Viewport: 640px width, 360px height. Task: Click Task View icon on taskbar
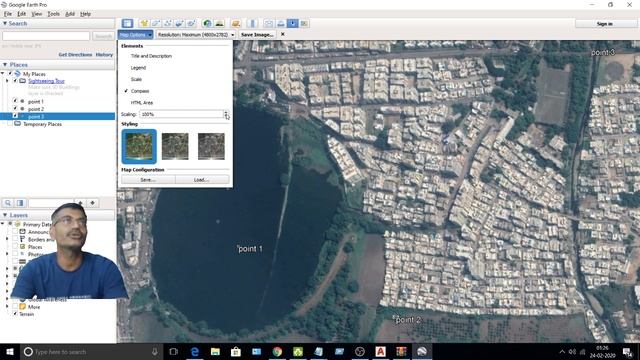tap(173, 351)
